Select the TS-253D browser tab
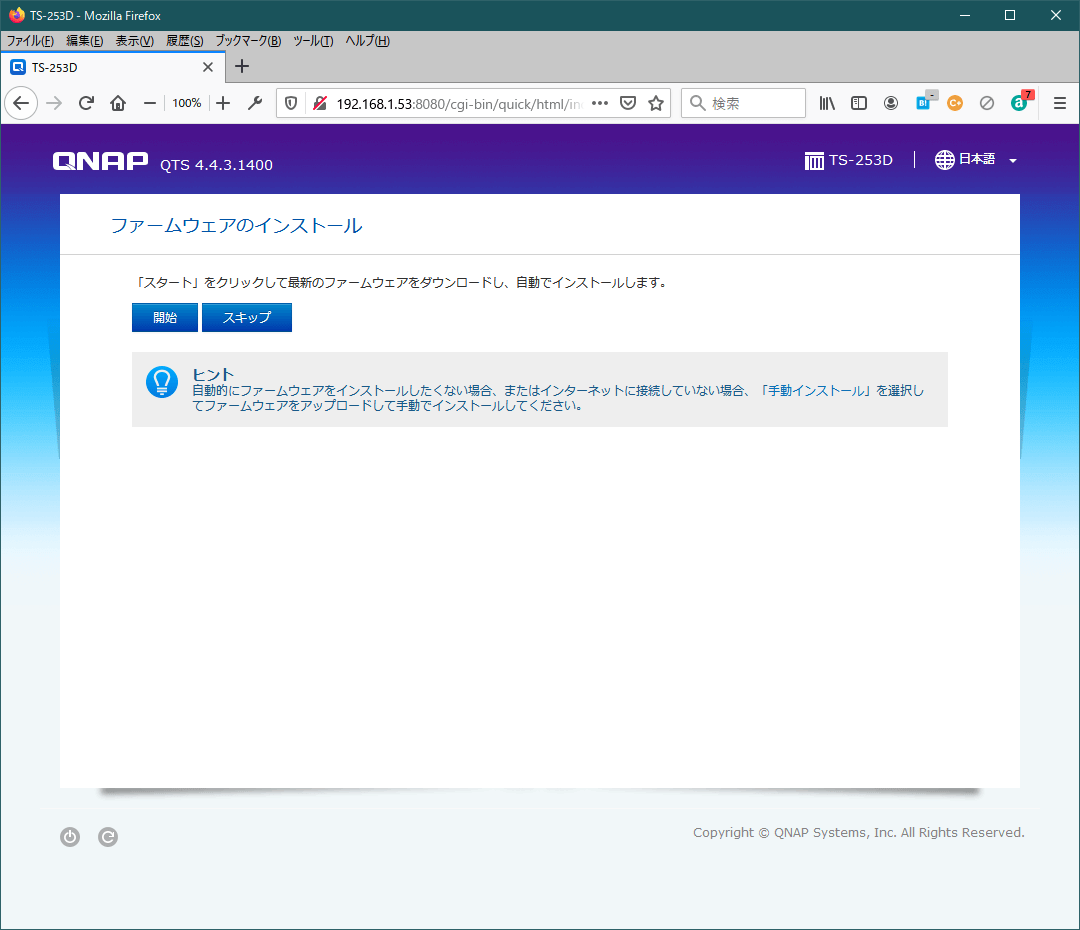The height and width of the screenshot is (930, 1080). point(112,68)
